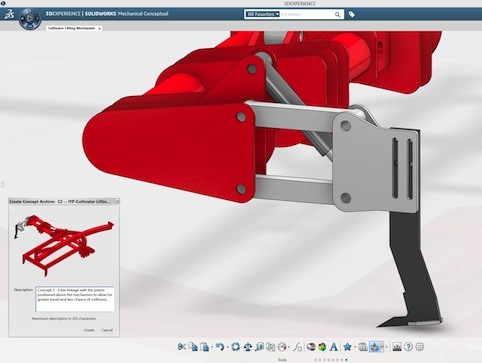
Task: Expand the All Favorites dropdown
Action: 262,14
